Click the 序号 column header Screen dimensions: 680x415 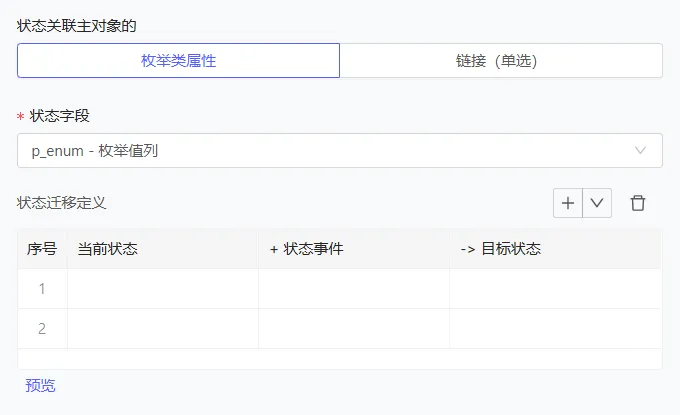[42, 249]
